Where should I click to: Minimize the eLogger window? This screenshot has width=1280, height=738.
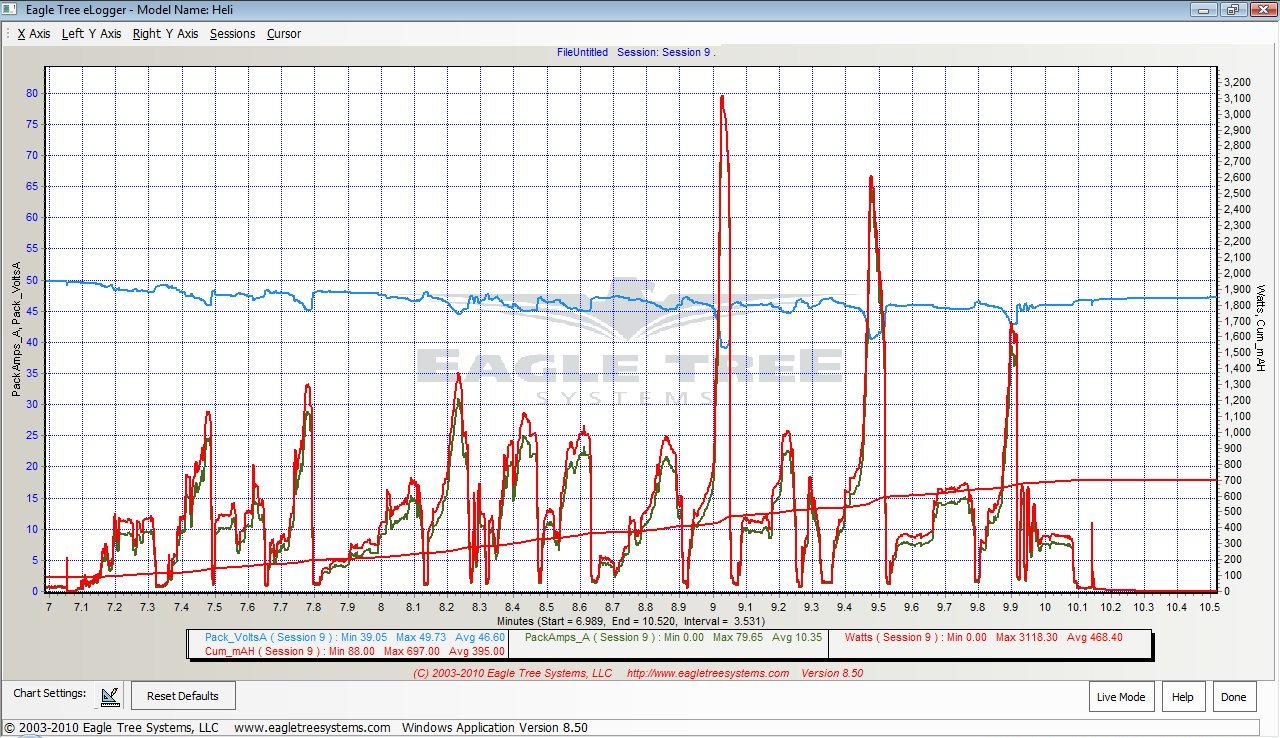(x=1205, y=9)
